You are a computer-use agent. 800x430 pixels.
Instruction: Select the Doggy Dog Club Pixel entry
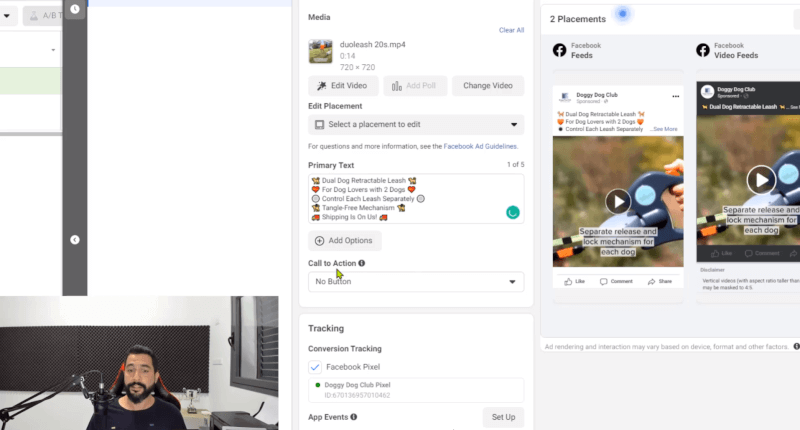click(x=416, y=390)
